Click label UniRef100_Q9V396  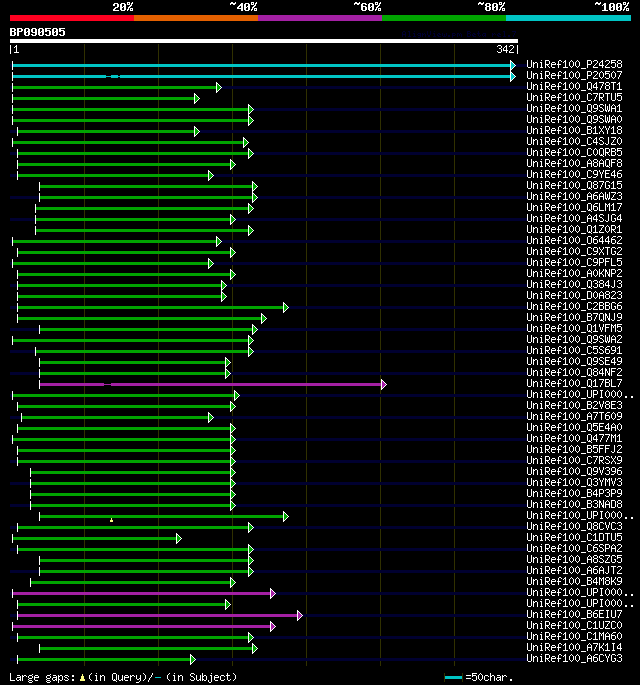click(x=574, y=471)
